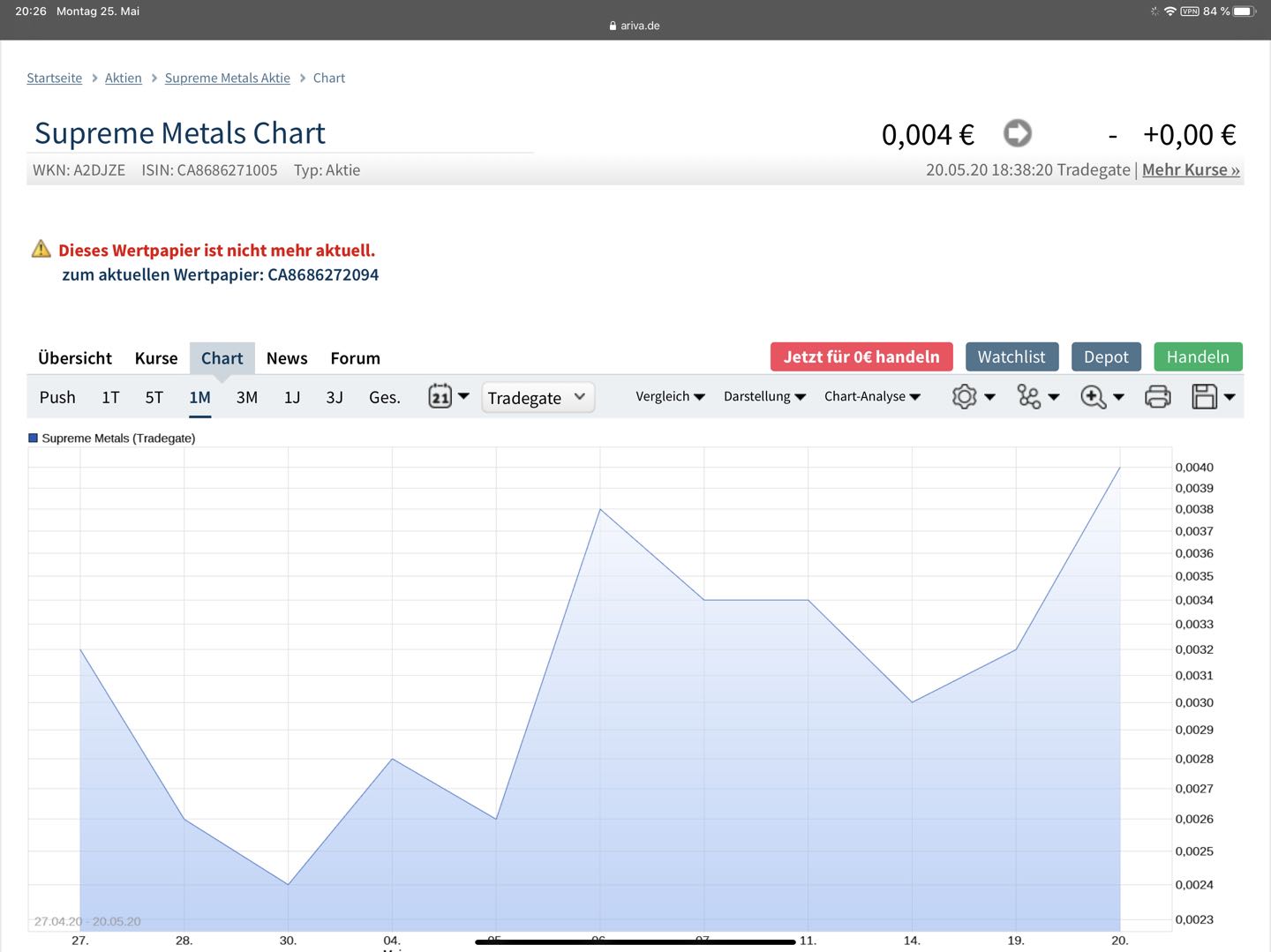1271x952 pixels.
Task: Click the Jetzt für 0€ handeln button
Action: pyautogui.click(x=861, y=356)
